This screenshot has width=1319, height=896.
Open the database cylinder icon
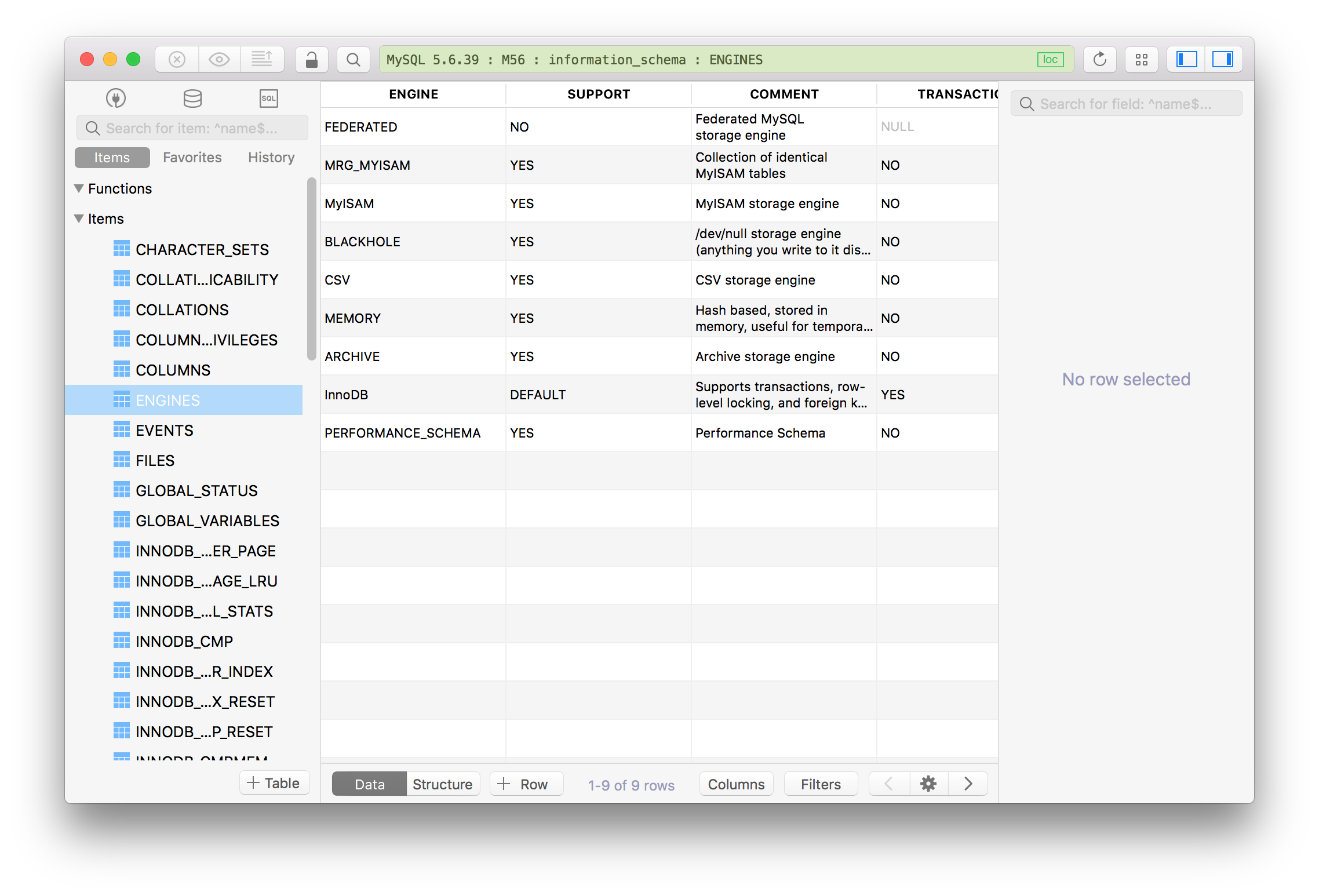pyautogui.click(x=192, y=98)
